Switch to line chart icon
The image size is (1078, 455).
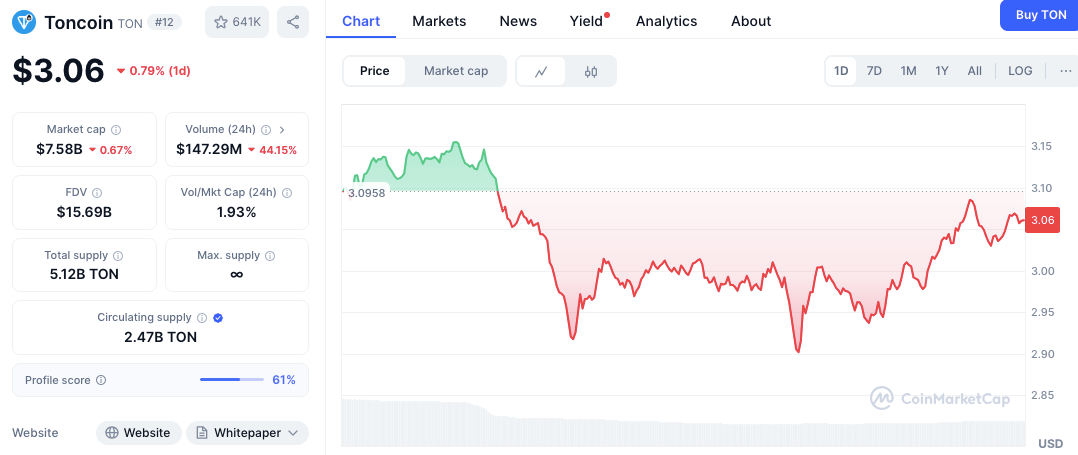(x=541, y=71)
